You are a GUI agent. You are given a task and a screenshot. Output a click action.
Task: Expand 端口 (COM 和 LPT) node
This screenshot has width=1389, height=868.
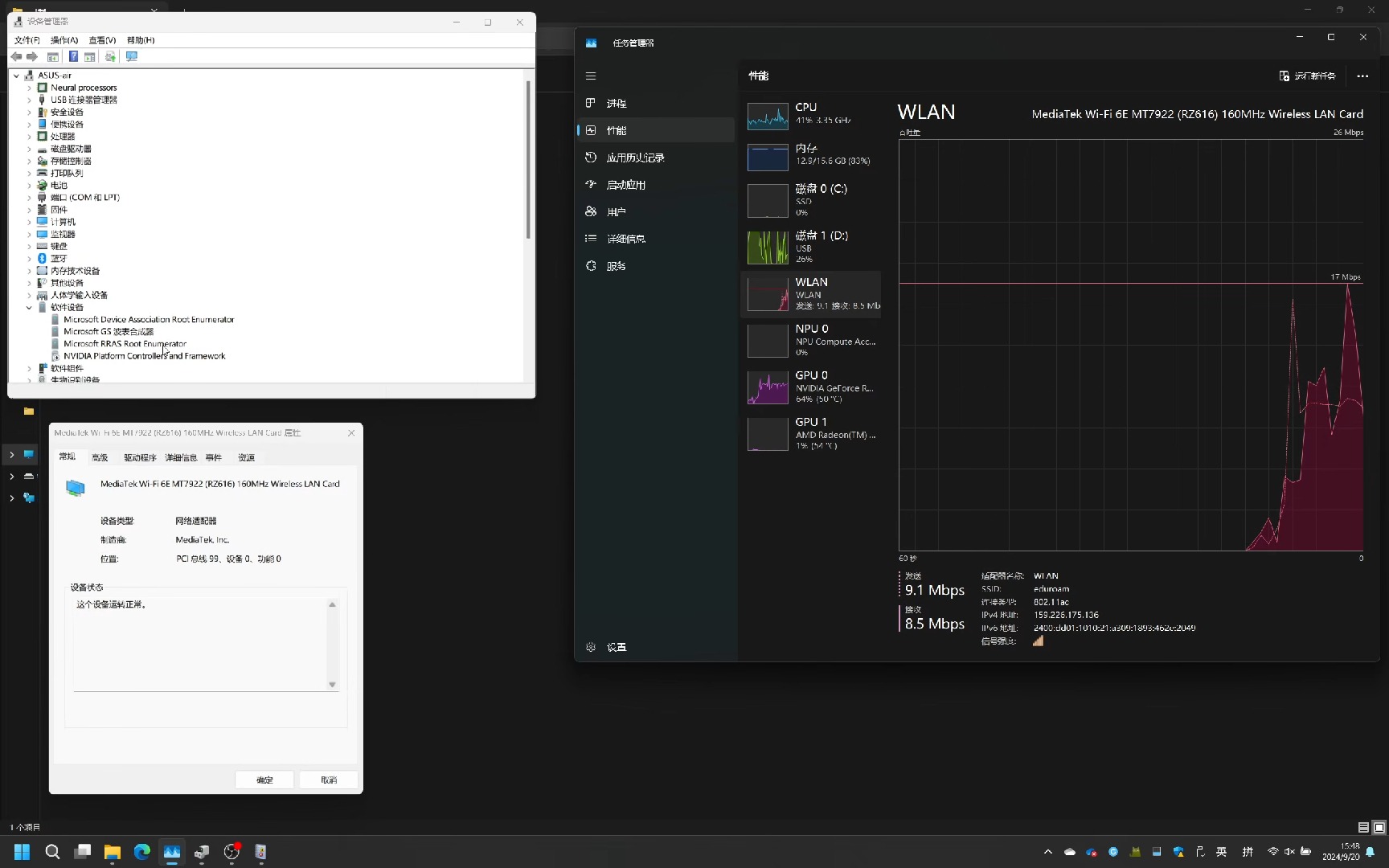pyautogui.click(x=30, y=197)
